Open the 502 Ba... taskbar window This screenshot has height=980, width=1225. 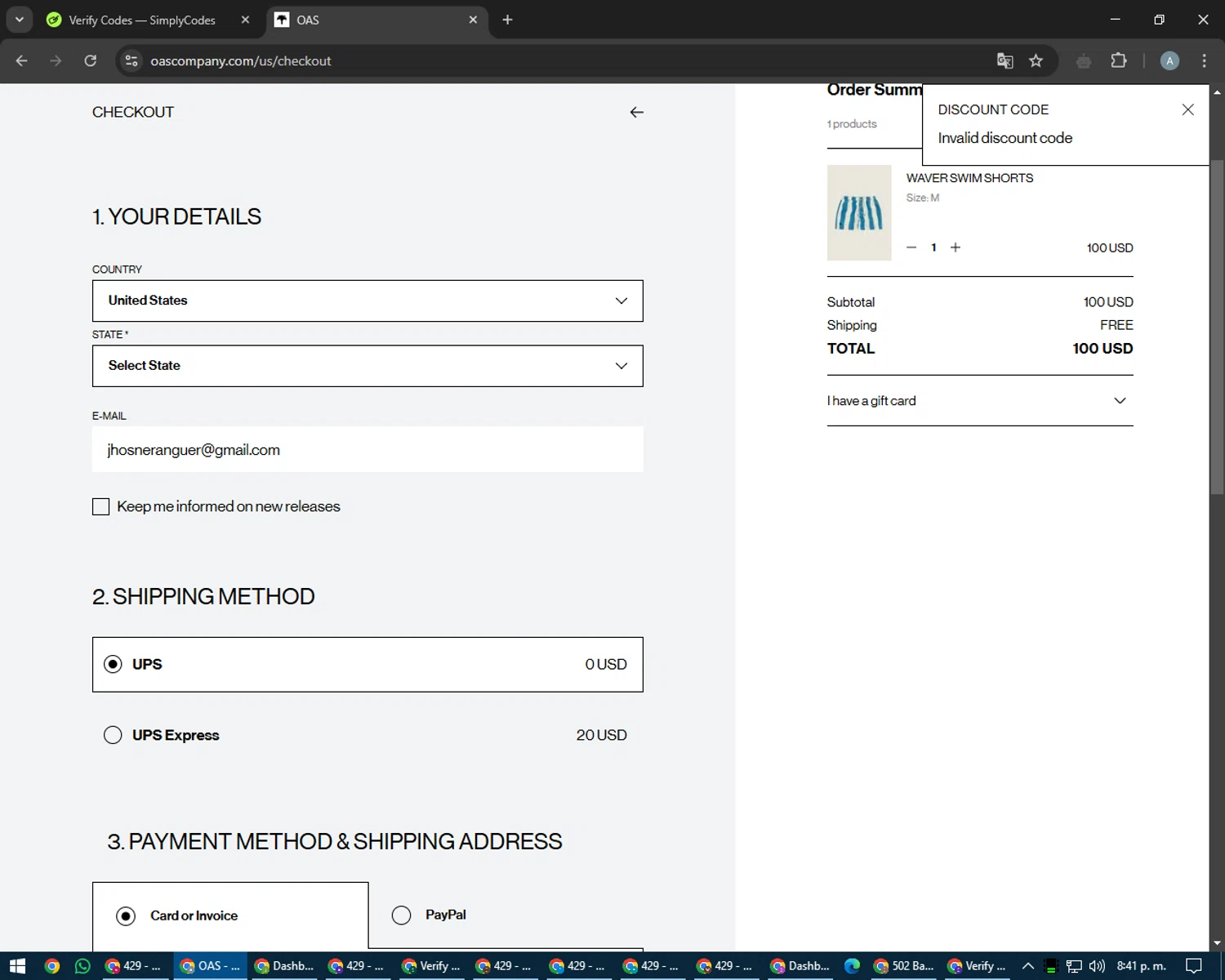pyautogui.click(x=903, y=966)
